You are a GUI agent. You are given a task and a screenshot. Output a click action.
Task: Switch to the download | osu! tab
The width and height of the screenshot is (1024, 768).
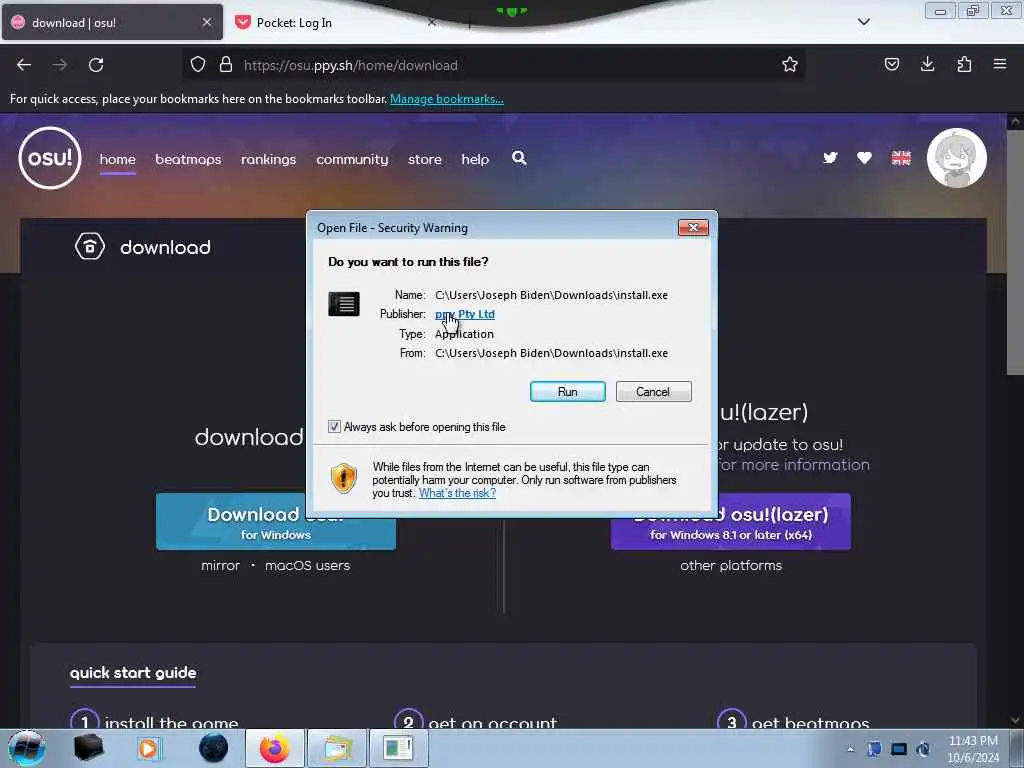coord(112,22)
